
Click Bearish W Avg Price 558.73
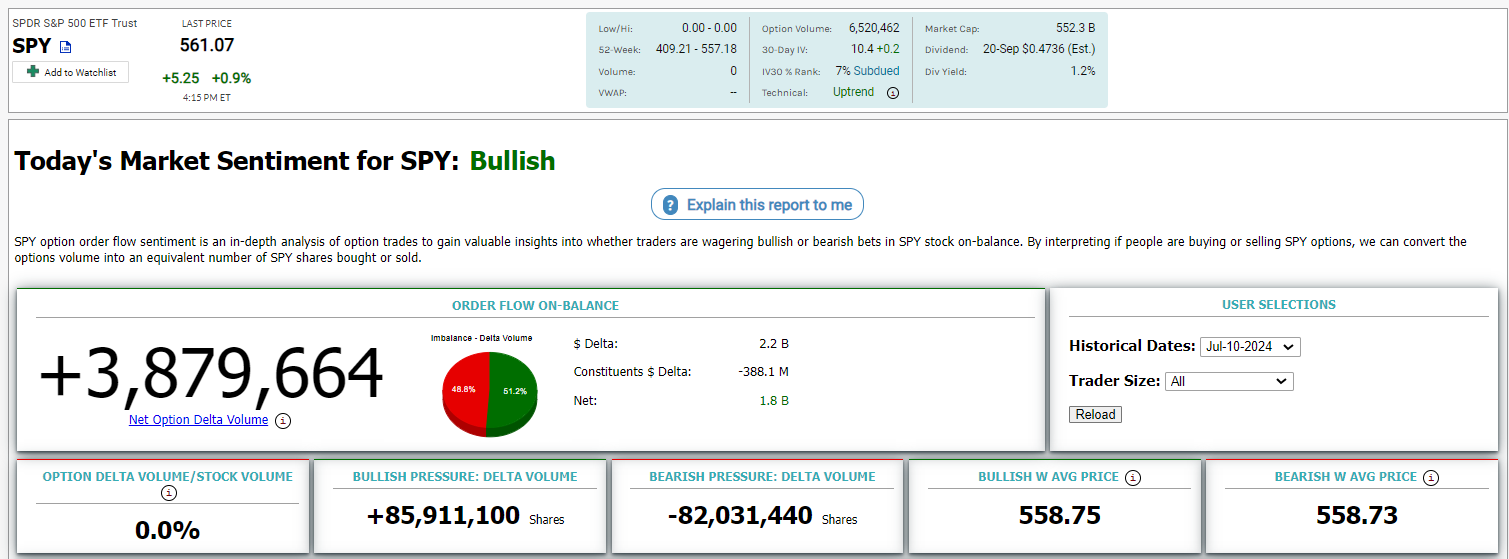pos(1357,516)
